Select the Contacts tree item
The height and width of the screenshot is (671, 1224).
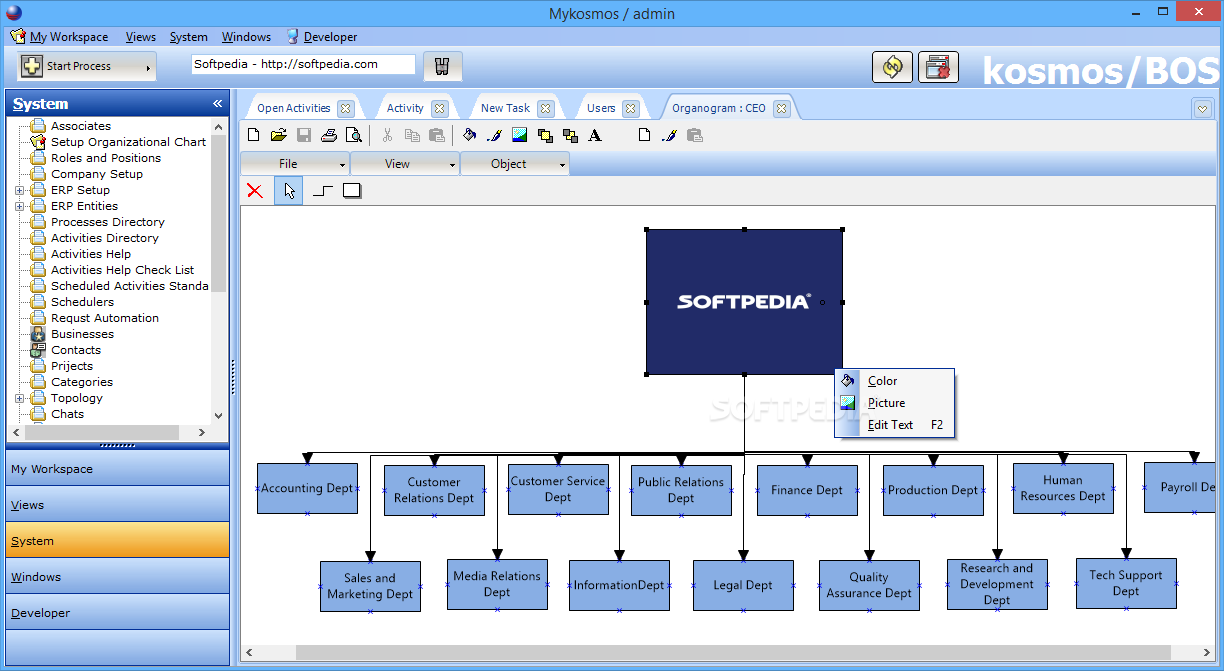click(76, 350)
